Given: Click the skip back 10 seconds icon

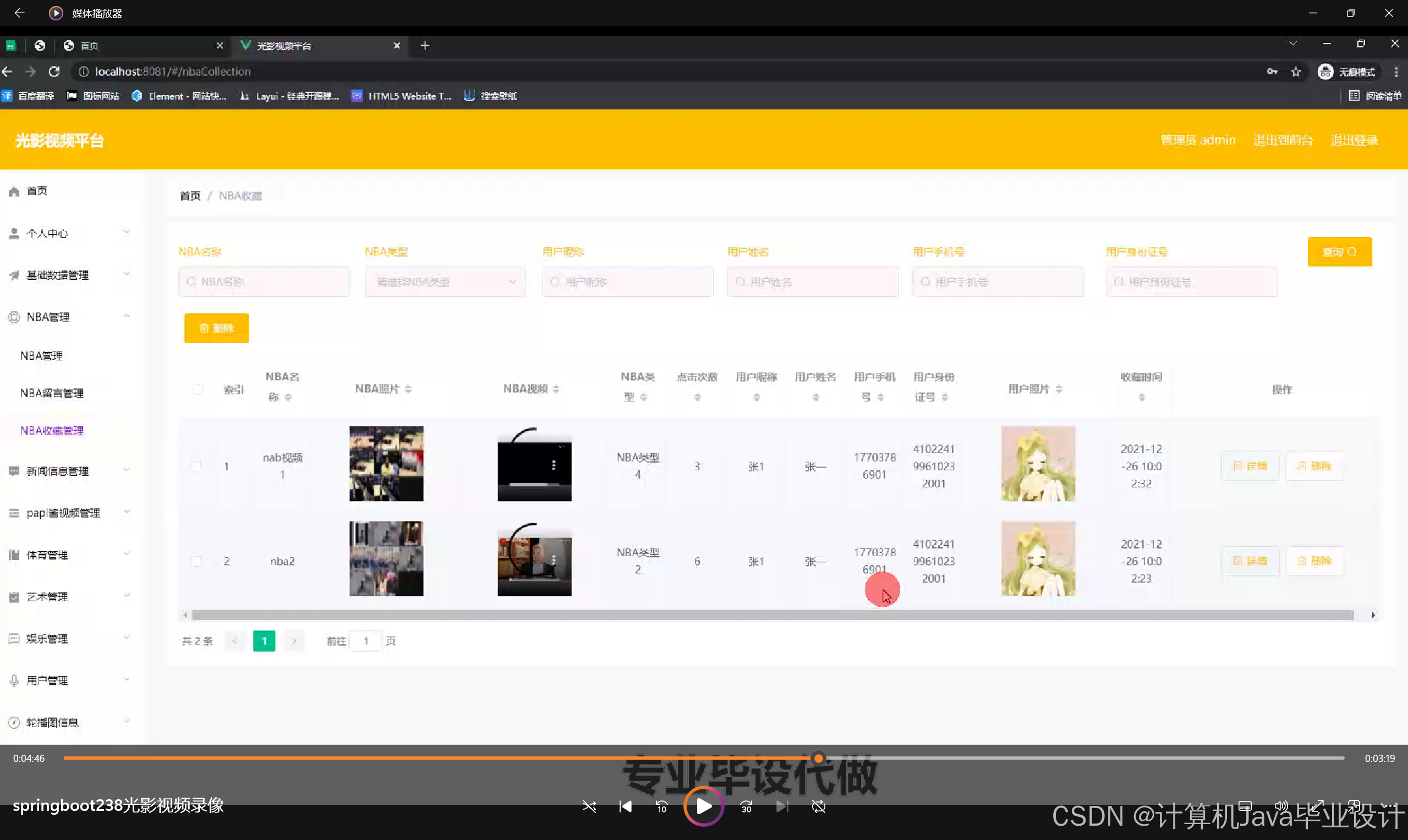Looking at the screenshot, I should pos(661,806).
